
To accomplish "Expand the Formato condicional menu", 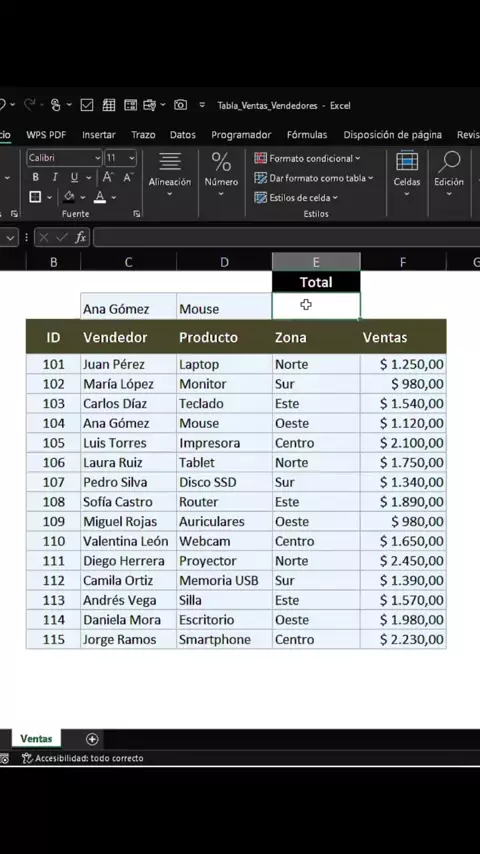I will click(x=307, y=158).
